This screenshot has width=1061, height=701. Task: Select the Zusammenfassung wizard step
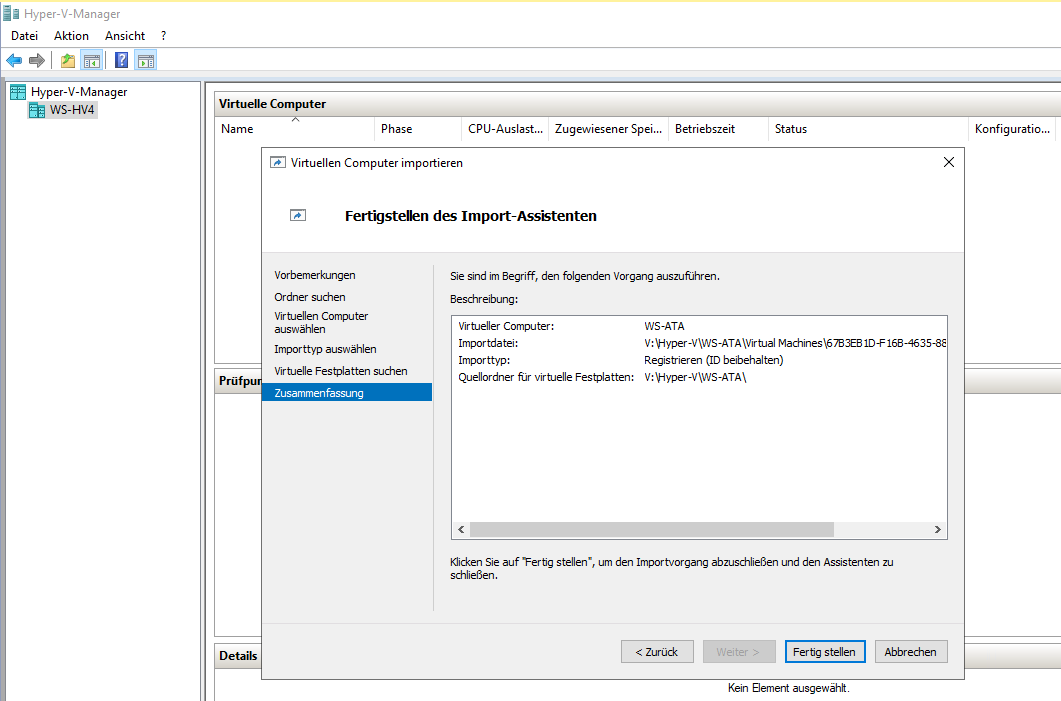click(347, 392)
